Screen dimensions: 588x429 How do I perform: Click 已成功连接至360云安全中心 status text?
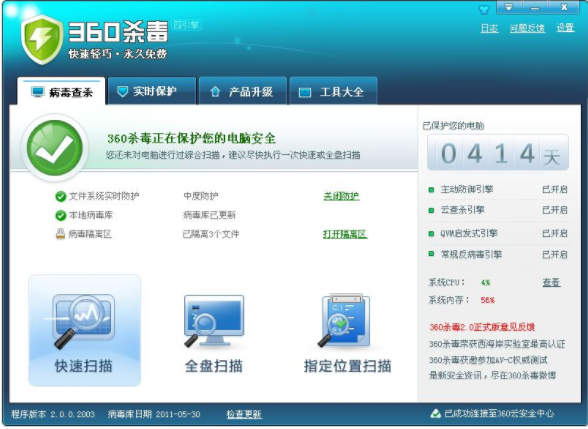point(499,414)
